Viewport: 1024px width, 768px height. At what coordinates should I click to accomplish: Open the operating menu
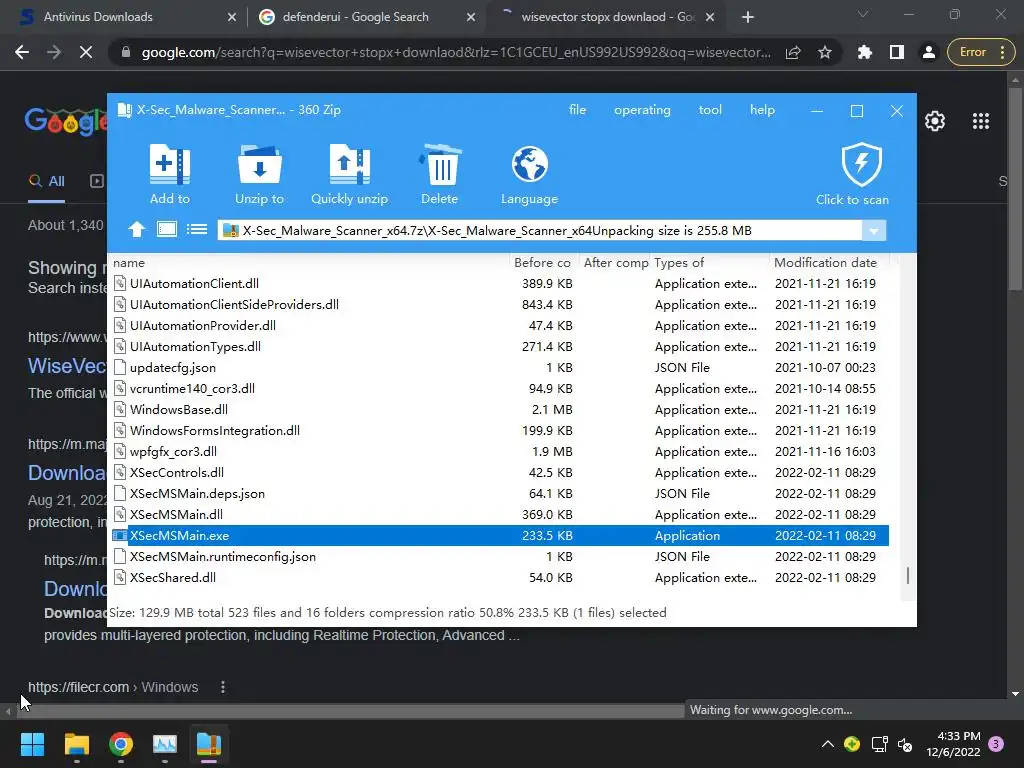click(x=642, y=110)
